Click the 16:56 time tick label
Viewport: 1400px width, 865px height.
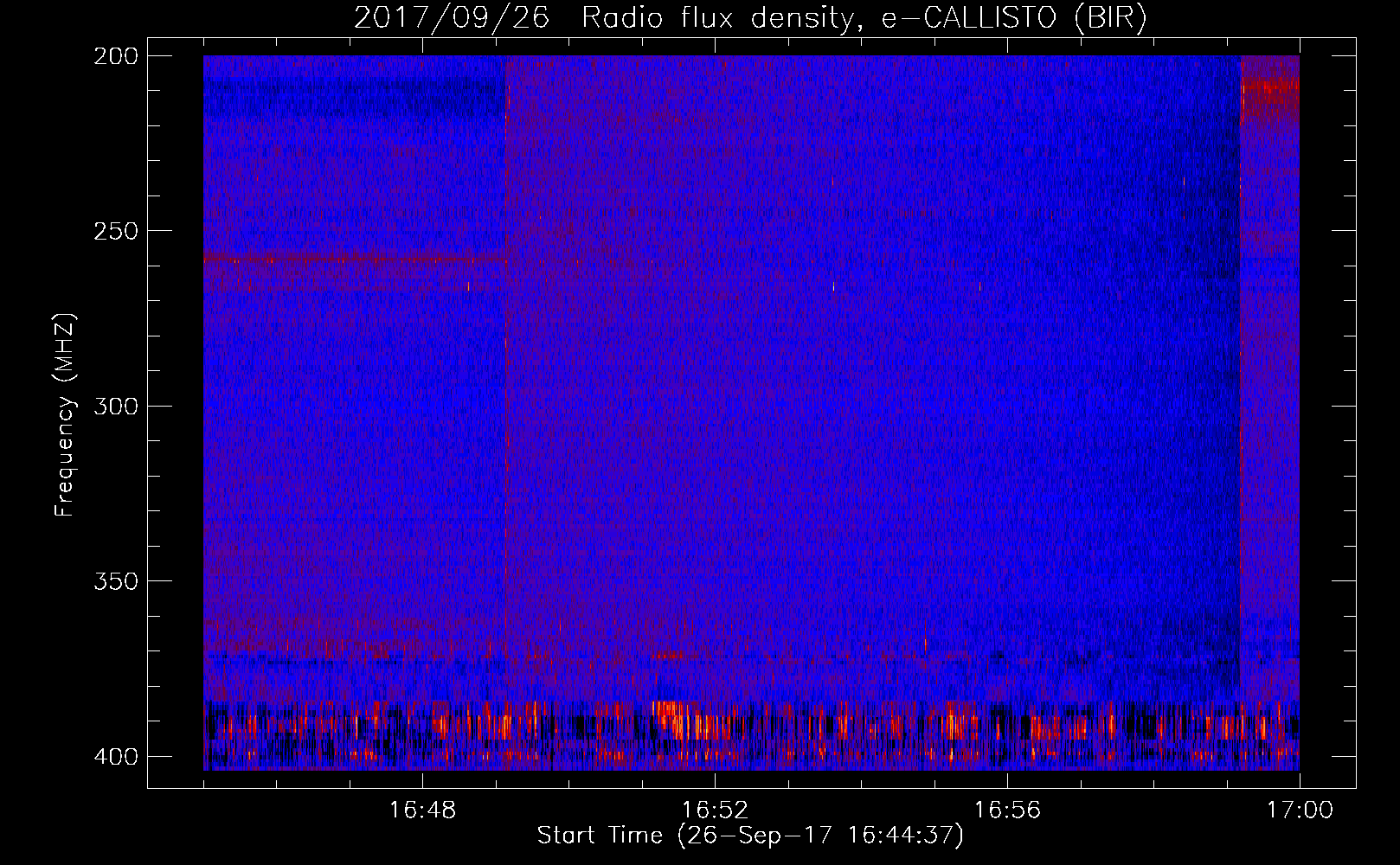(1007, 811)
